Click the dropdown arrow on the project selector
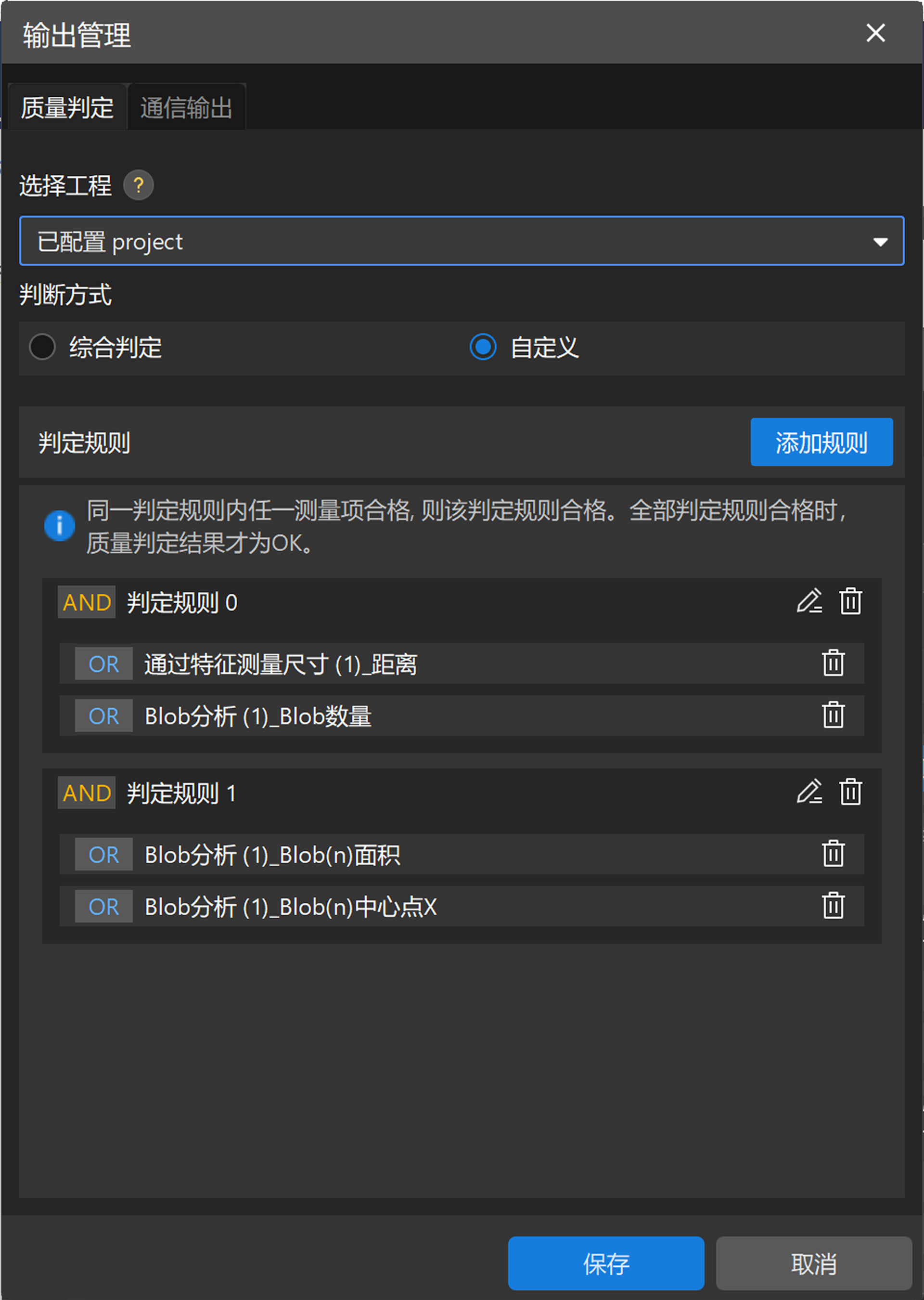Screen dimensions: 924x1300 881,241
